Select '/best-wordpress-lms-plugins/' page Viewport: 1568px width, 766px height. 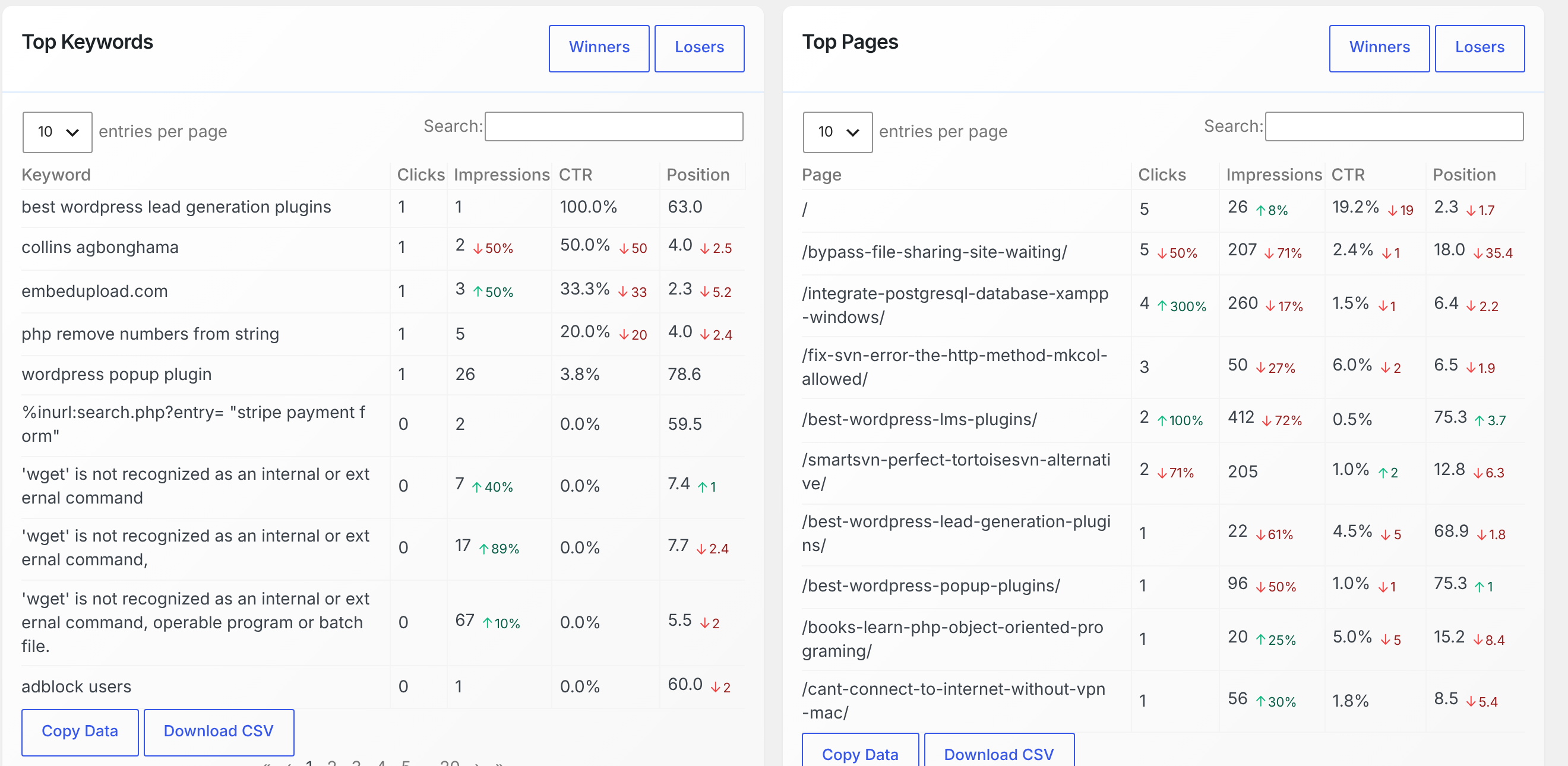[919, 420]
